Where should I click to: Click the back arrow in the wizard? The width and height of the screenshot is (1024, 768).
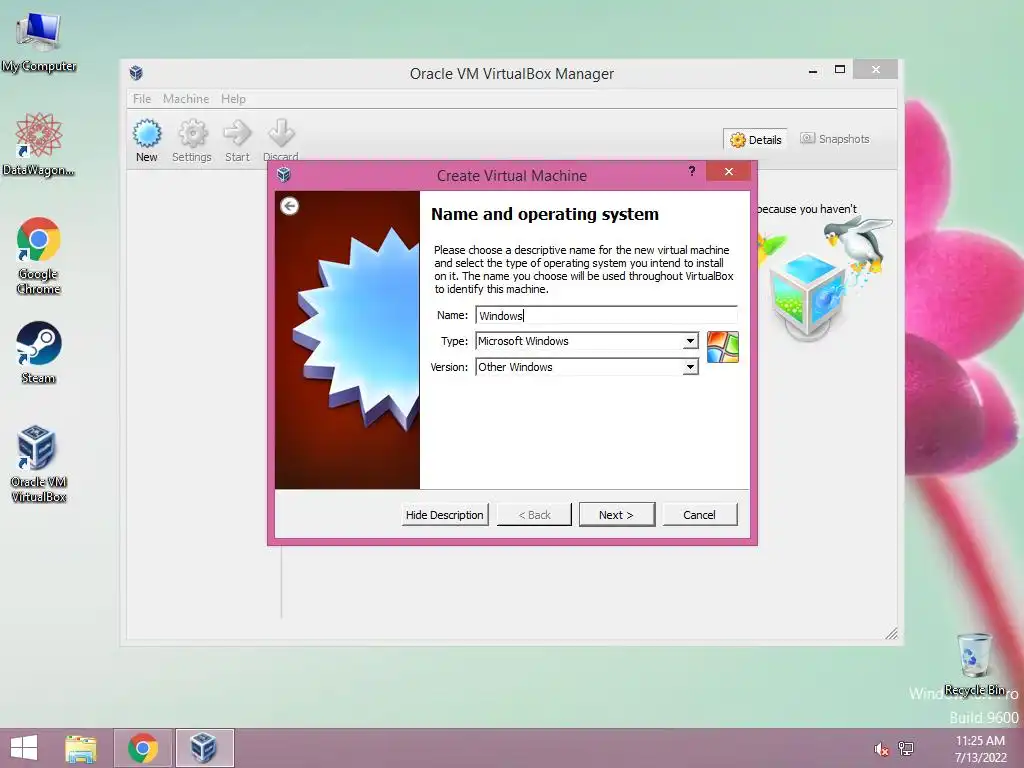(x=290, y=206)
